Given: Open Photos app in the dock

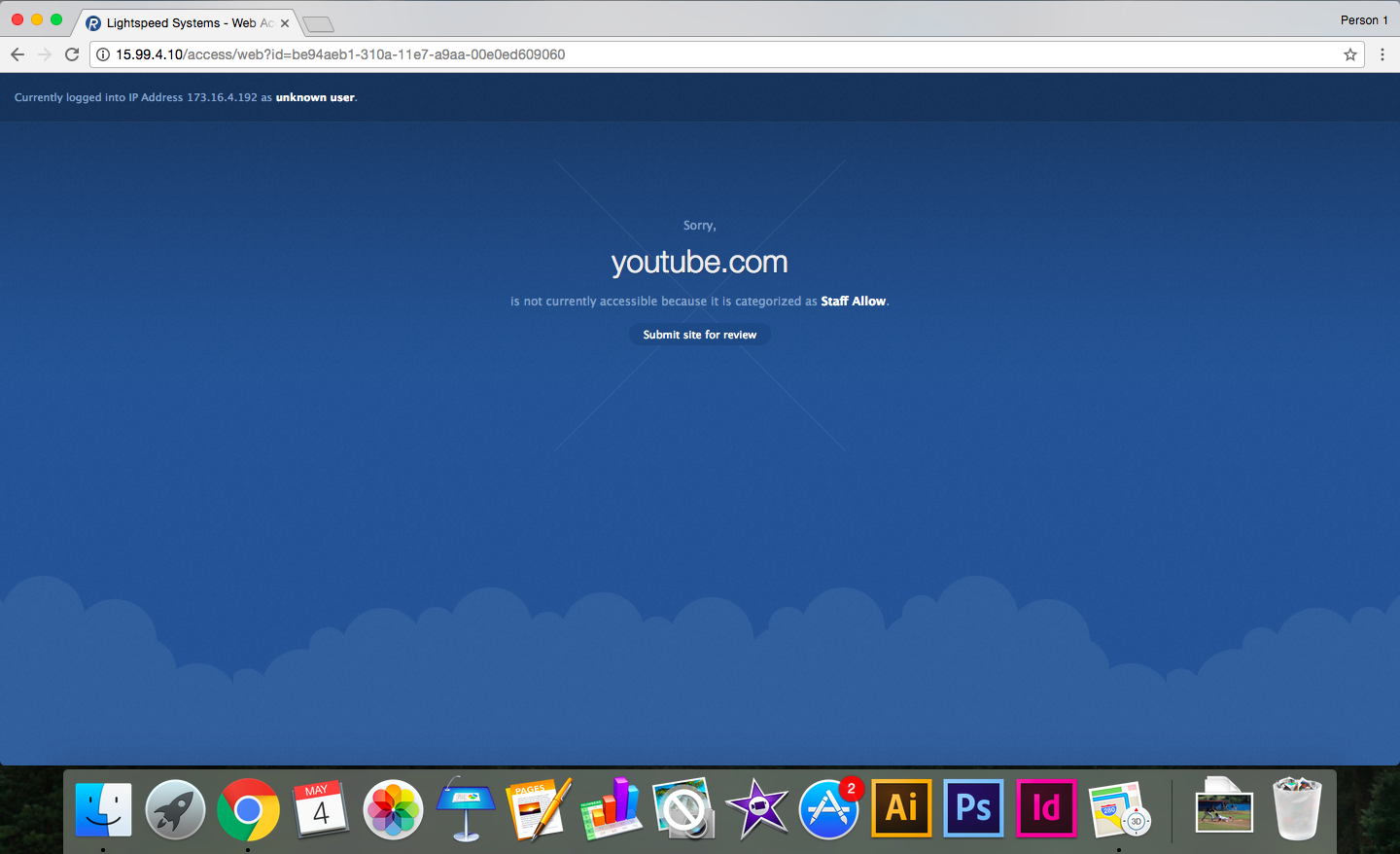Looking at the screenshot, I should [393, 809].
